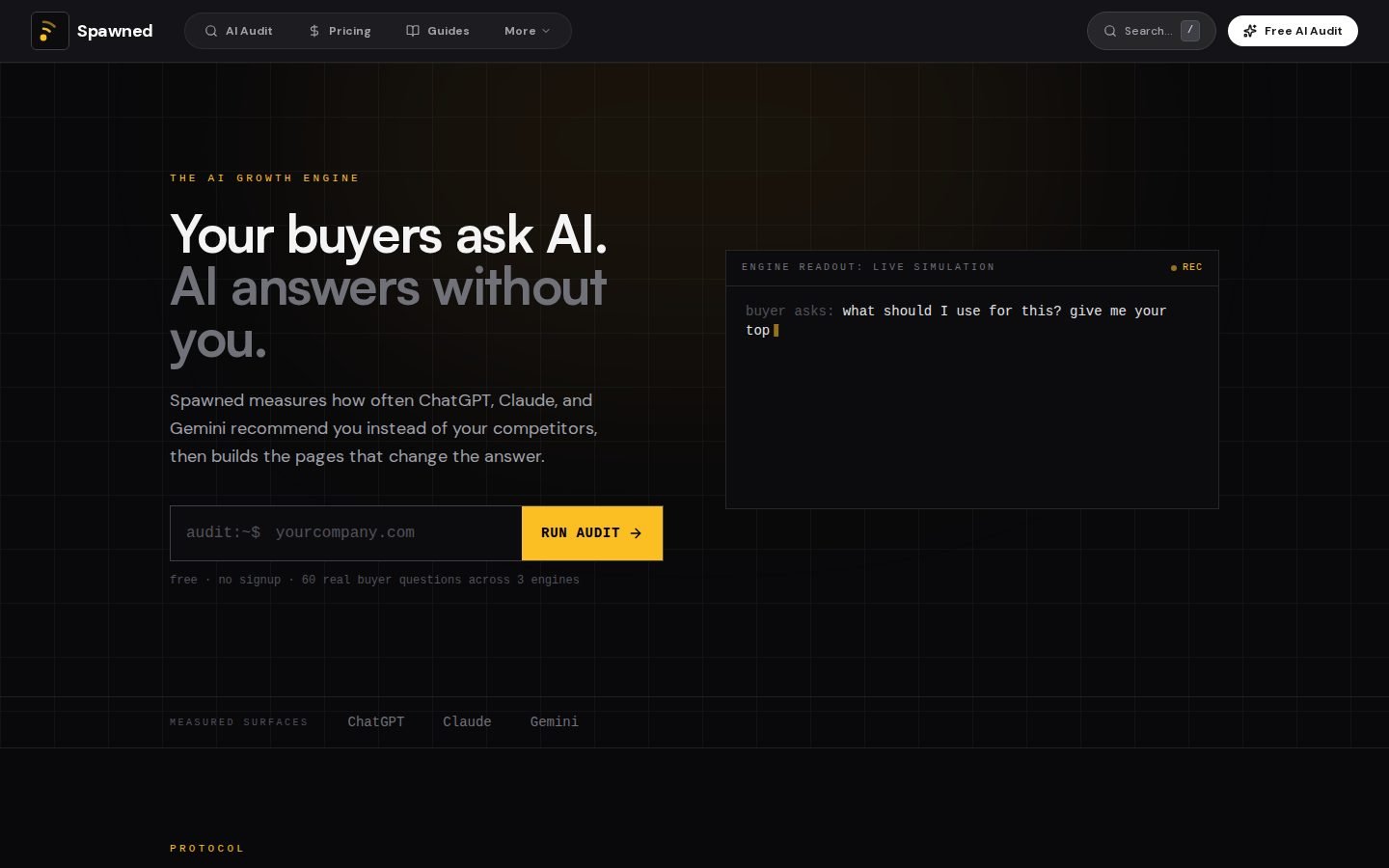Click the 'PROTOCOL' section label
This screenshot has width=1389, height=868.
click(x=206, y=849)
